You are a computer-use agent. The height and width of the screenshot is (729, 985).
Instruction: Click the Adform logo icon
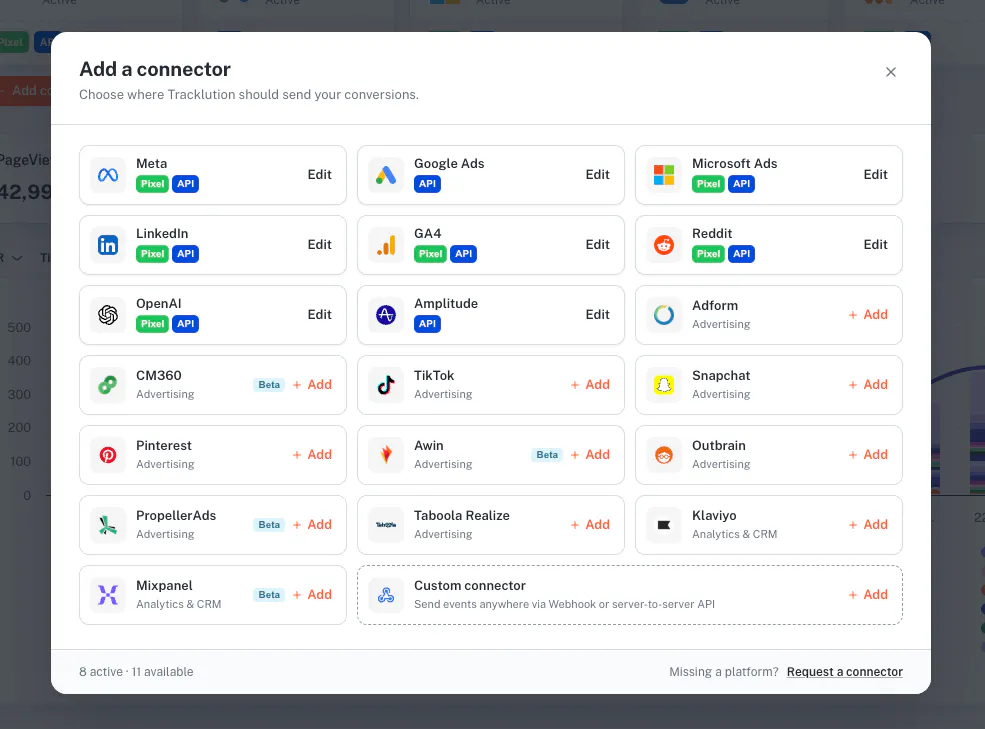(664, 314)
